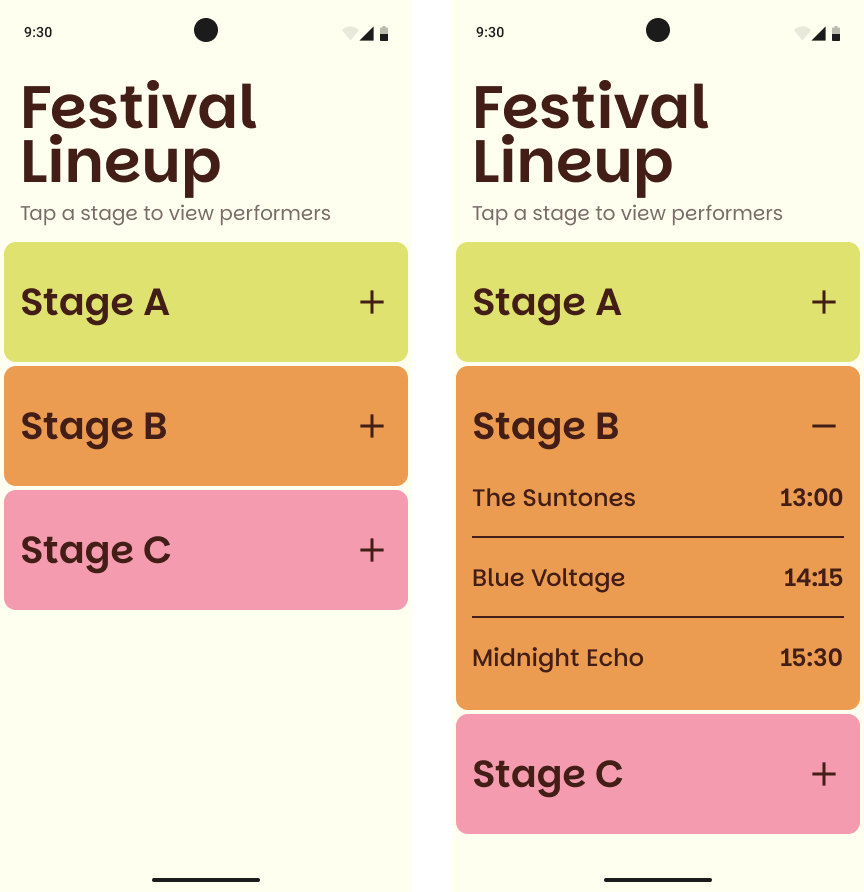This screenshot has height=892, width=864.
Task: Click Stage A plus icon in the all-collapsed screen
Action: [372, 302]
